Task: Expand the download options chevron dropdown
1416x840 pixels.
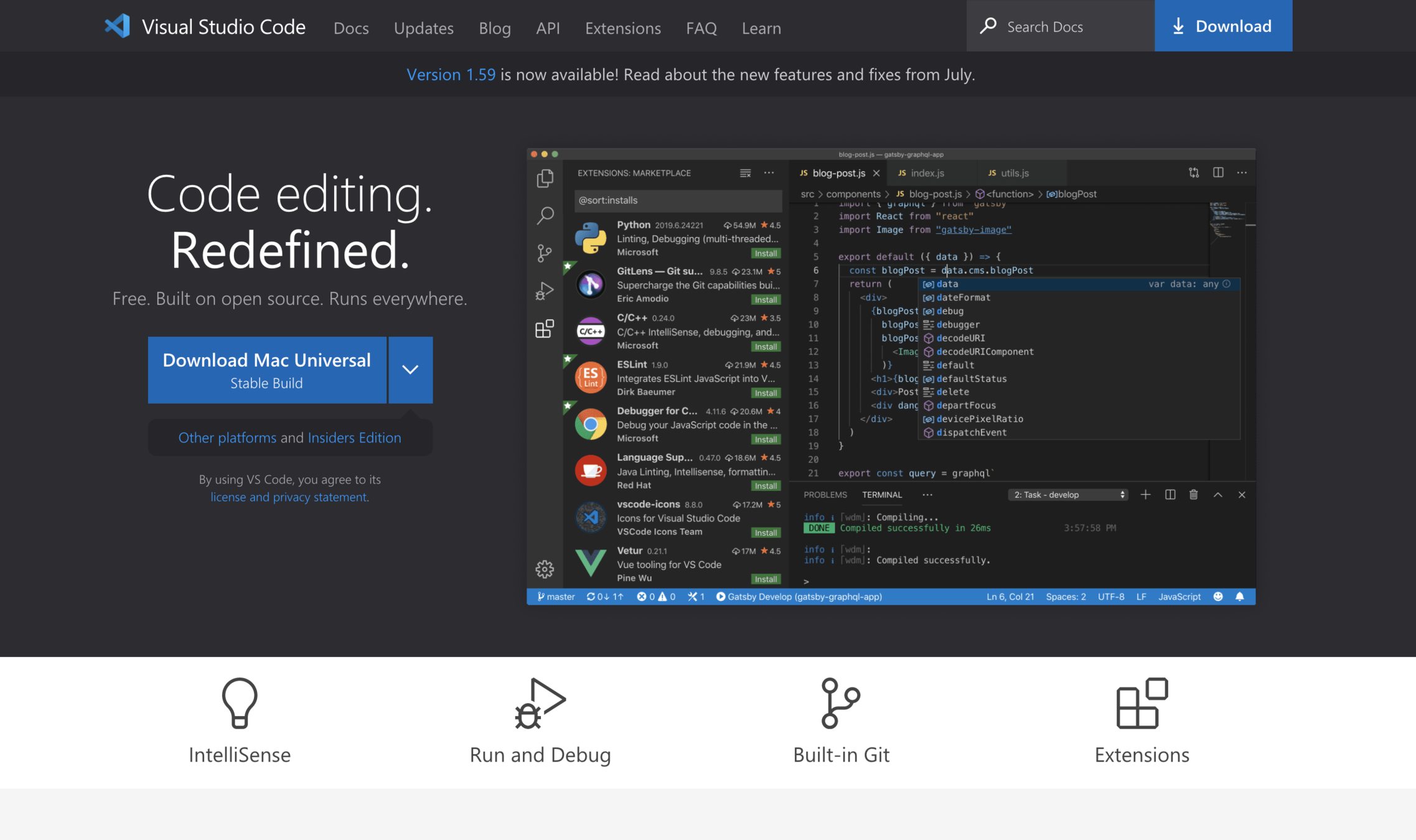Action: pos(410,370)
